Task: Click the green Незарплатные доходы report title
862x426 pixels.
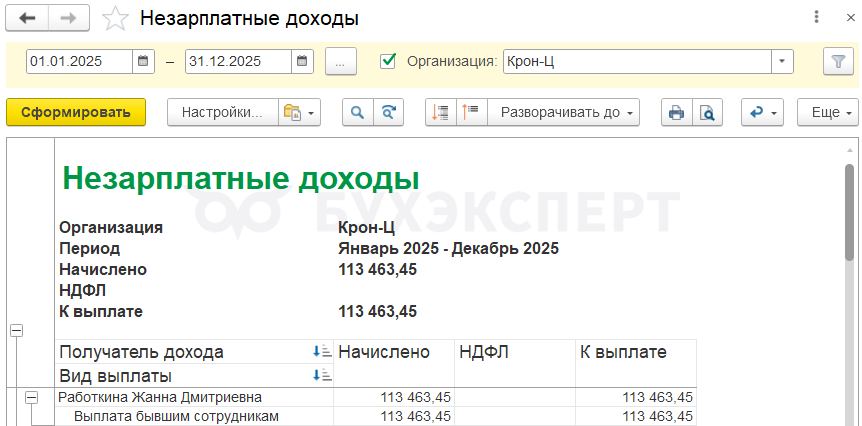Action: click(241, 178)
